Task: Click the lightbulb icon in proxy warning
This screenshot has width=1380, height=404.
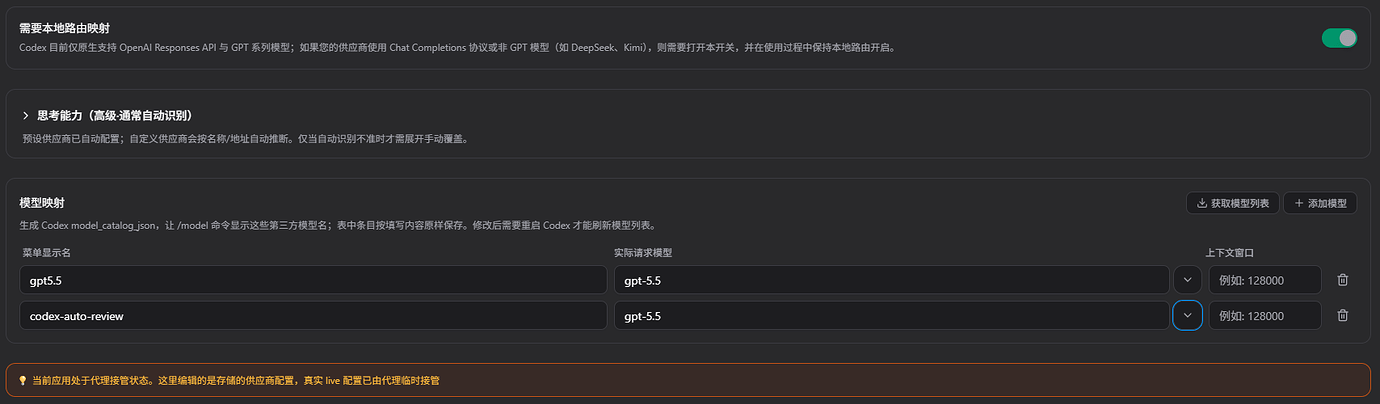Action: pos(23,380)
